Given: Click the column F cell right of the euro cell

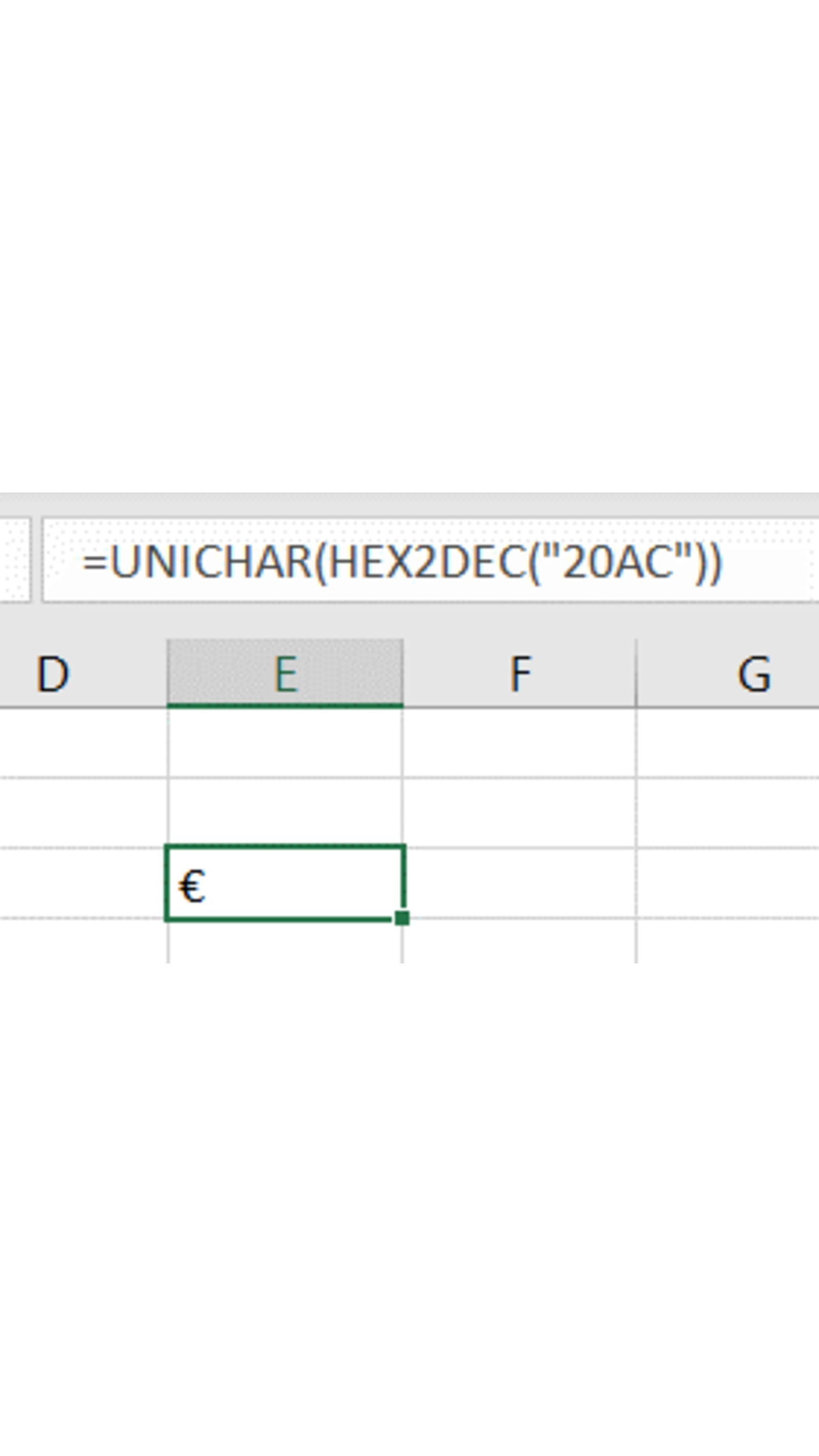Looking at the screenshot, I should 520,883.
